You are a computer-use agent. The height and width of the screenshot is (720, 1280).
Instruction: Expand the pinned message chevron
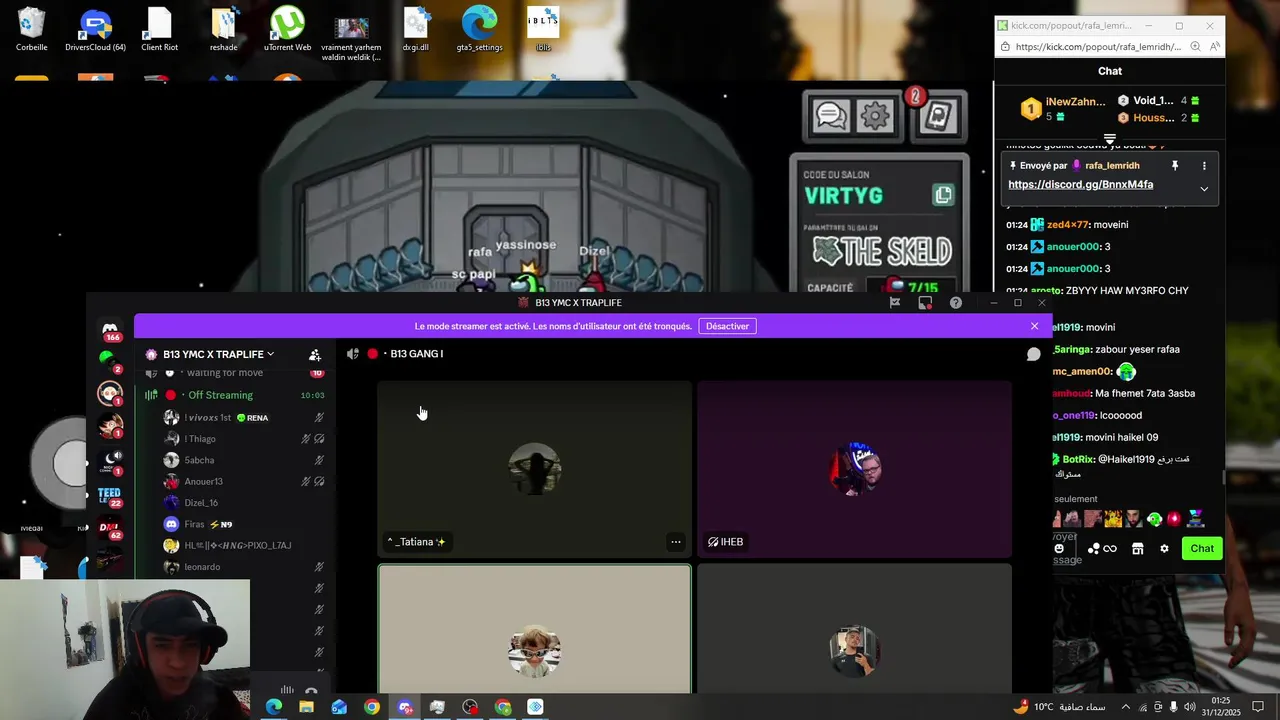click(x=1204, y=189)
